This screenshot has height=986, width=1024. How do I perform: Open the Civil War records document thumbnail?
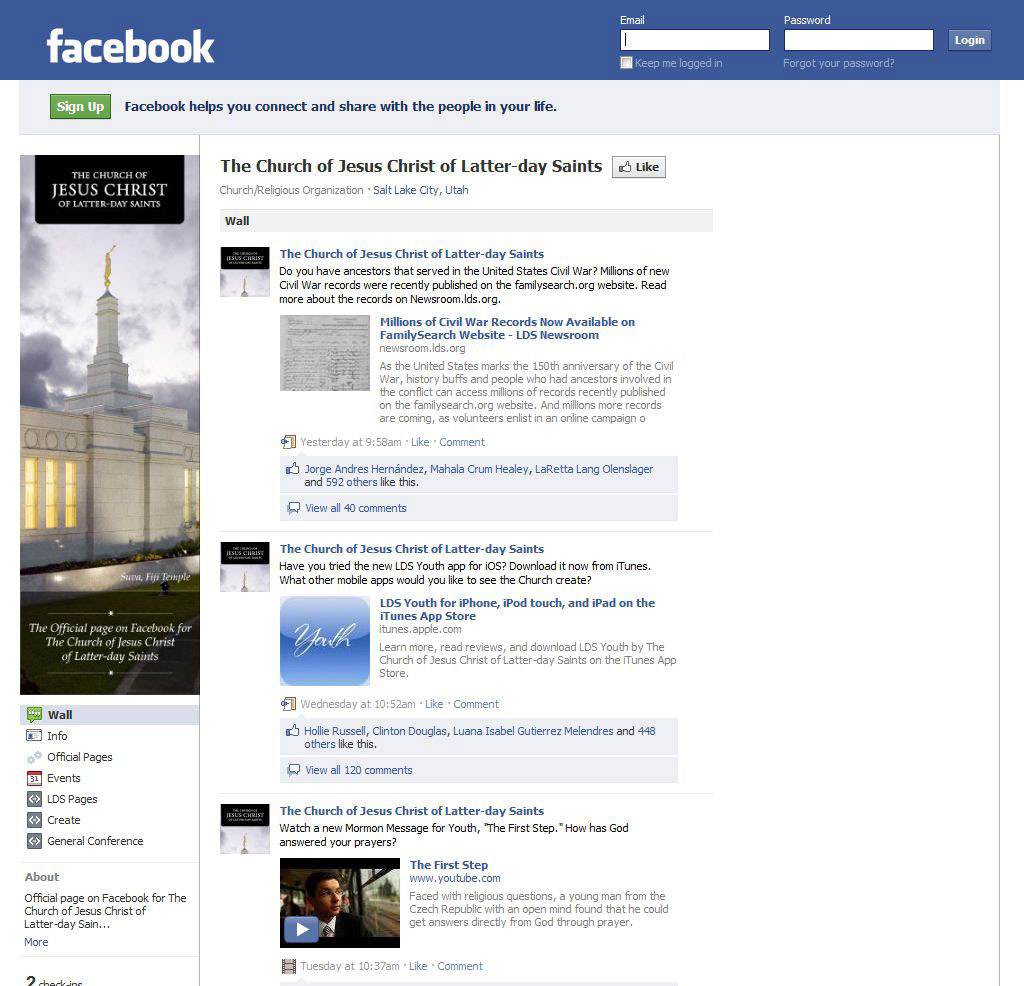click(x=325, y=353)
